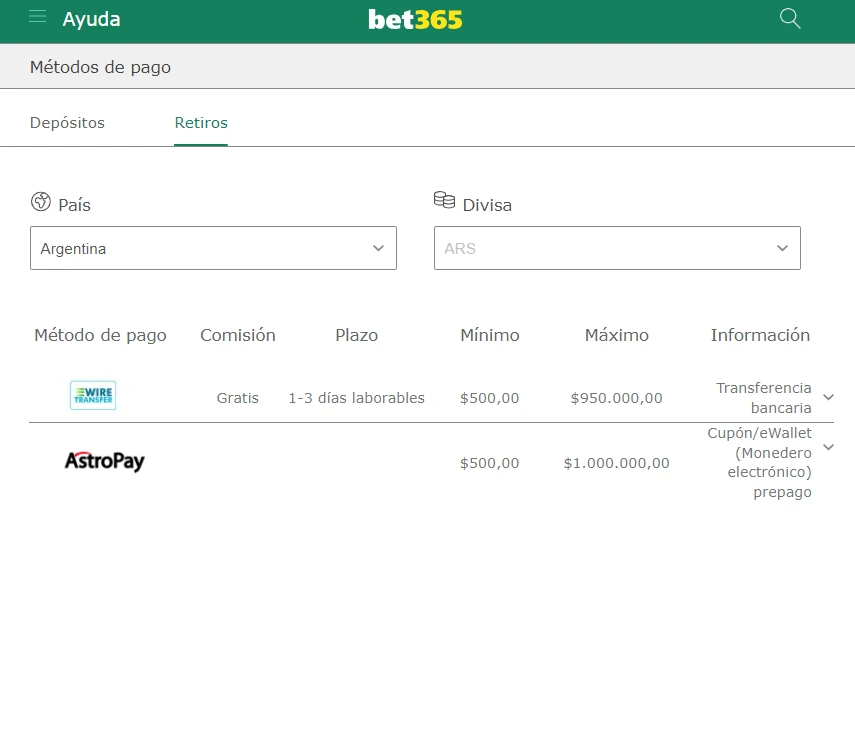Click the Gratis commission cell

click(238, 398)
